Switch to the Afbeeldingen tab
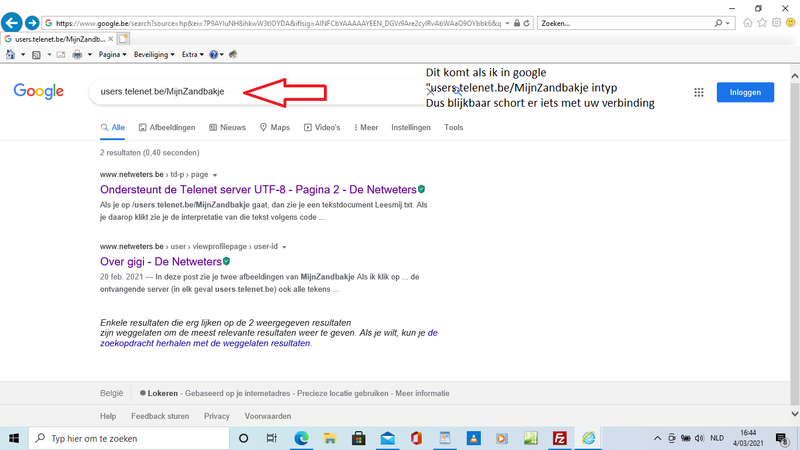 [167, 128]
